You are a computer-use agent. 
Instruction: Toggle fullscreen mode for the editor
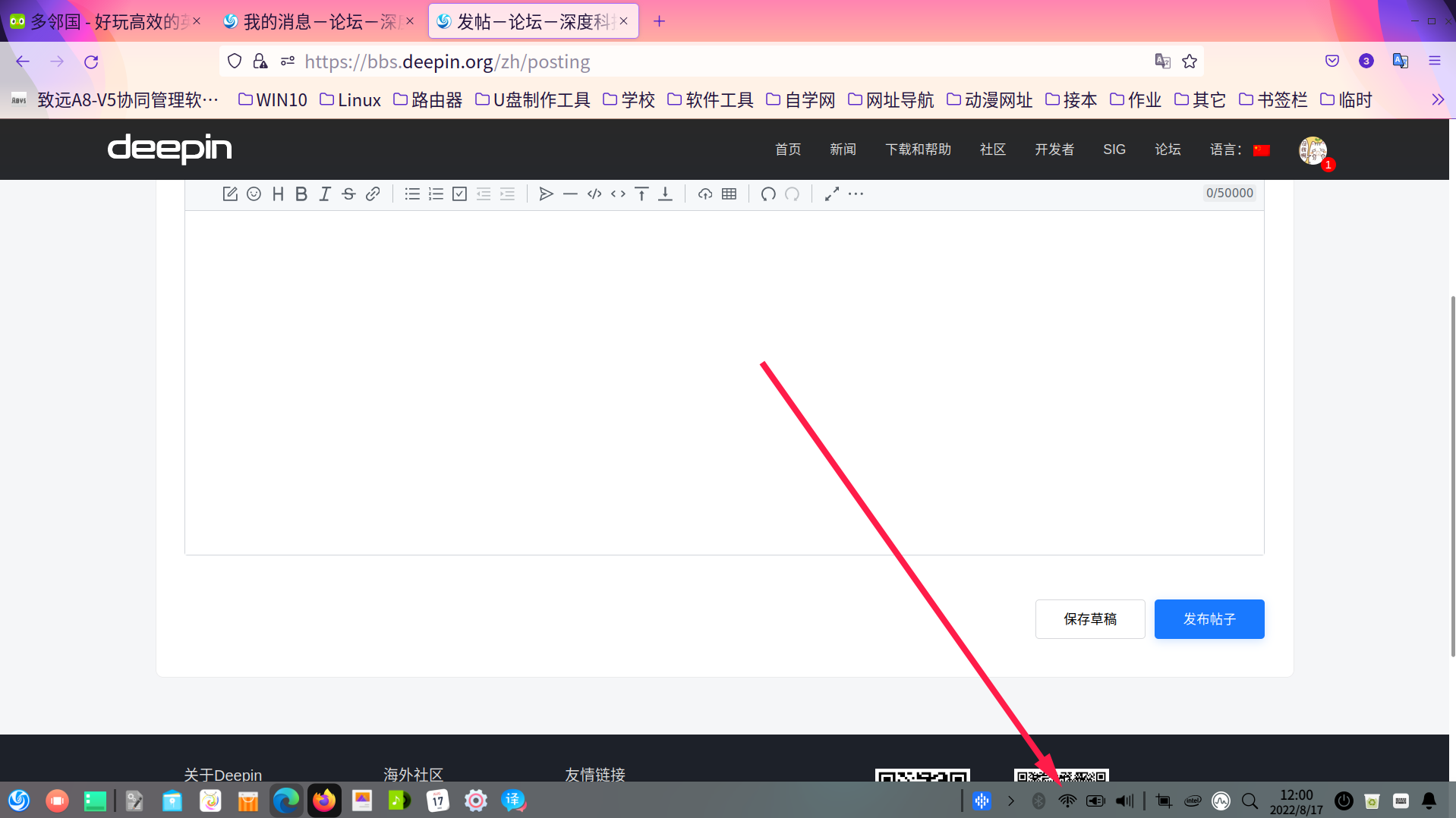point(831,194)
